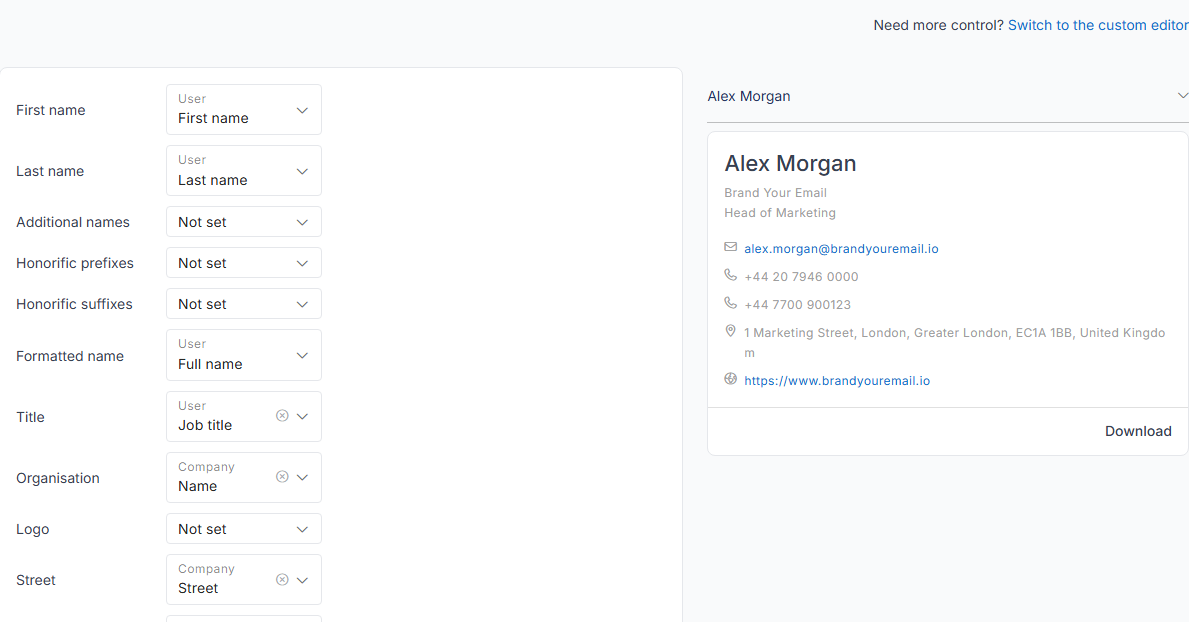Open the First name dropdown

(244, 109)
